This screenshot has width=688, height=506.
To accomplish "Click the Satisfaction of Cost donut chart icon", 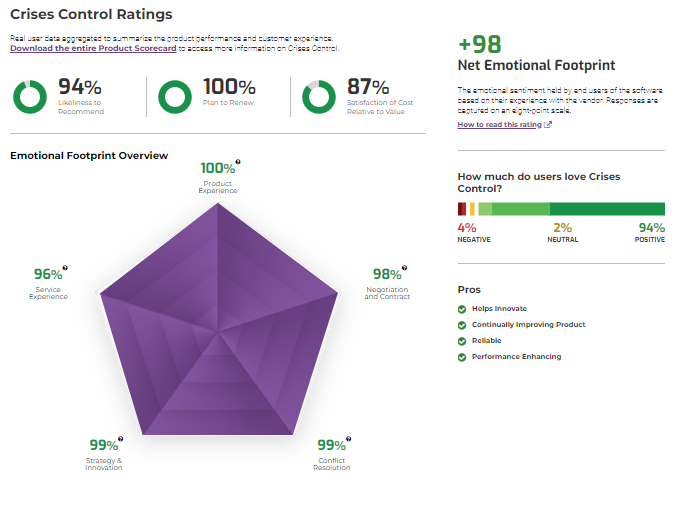I will point(320,97).
